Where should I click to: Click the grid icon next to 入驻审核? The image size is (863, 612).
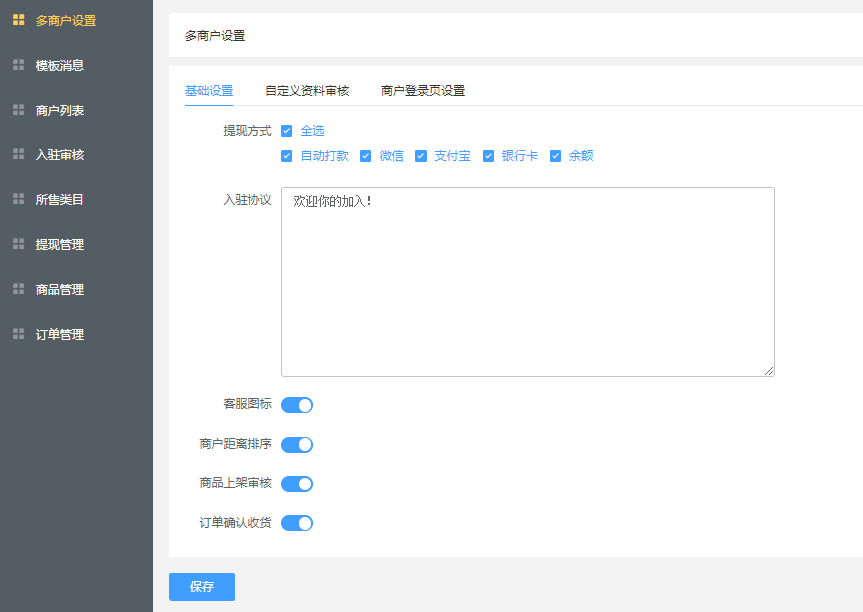coord(18,154)
